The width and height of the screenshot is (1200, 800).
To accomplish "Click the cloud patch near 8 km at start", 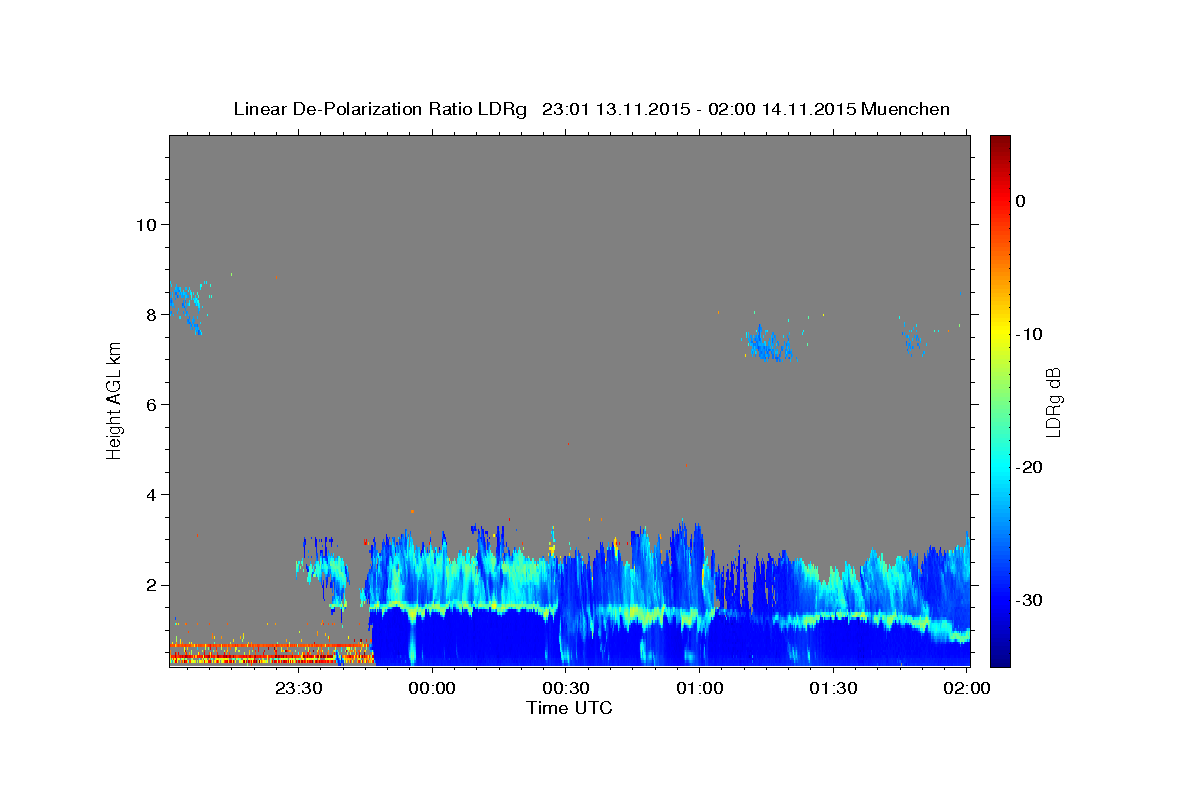I will tap(189, 307).
